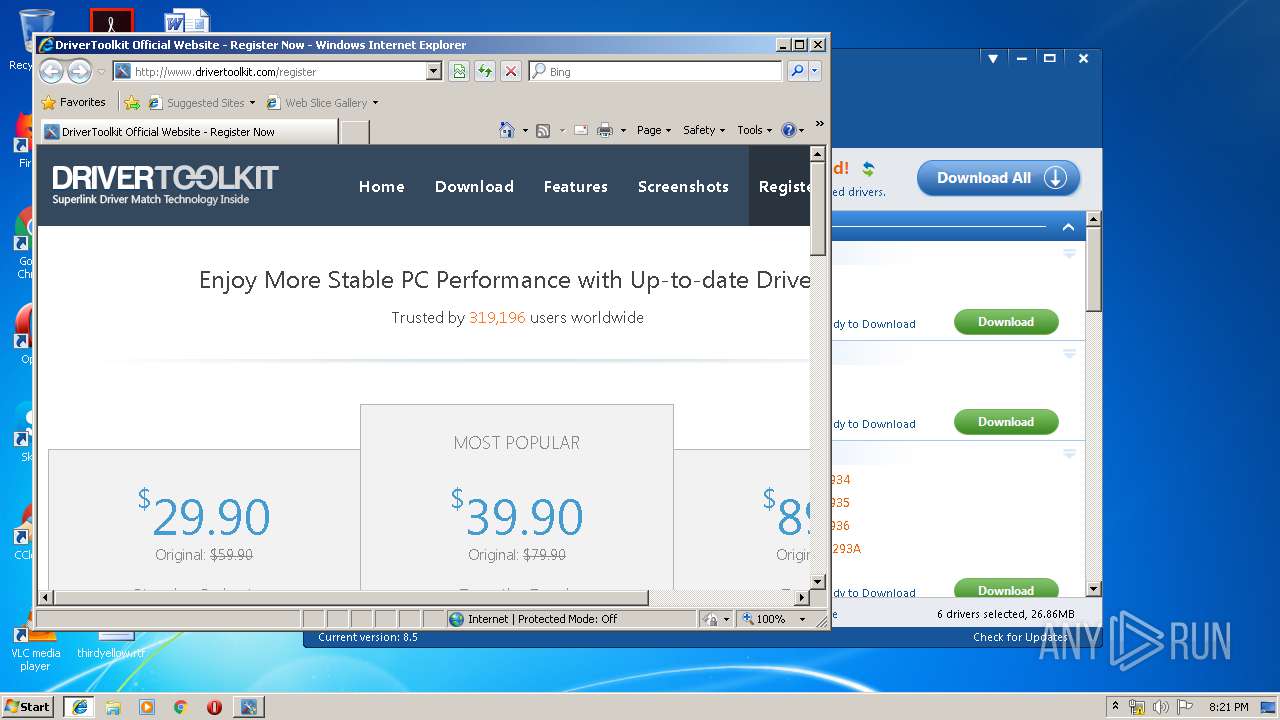Image resolution: width=1280 pixels, height=720 pixels.
Task: Stop loading with the red X icon
Action: (511, 71)
